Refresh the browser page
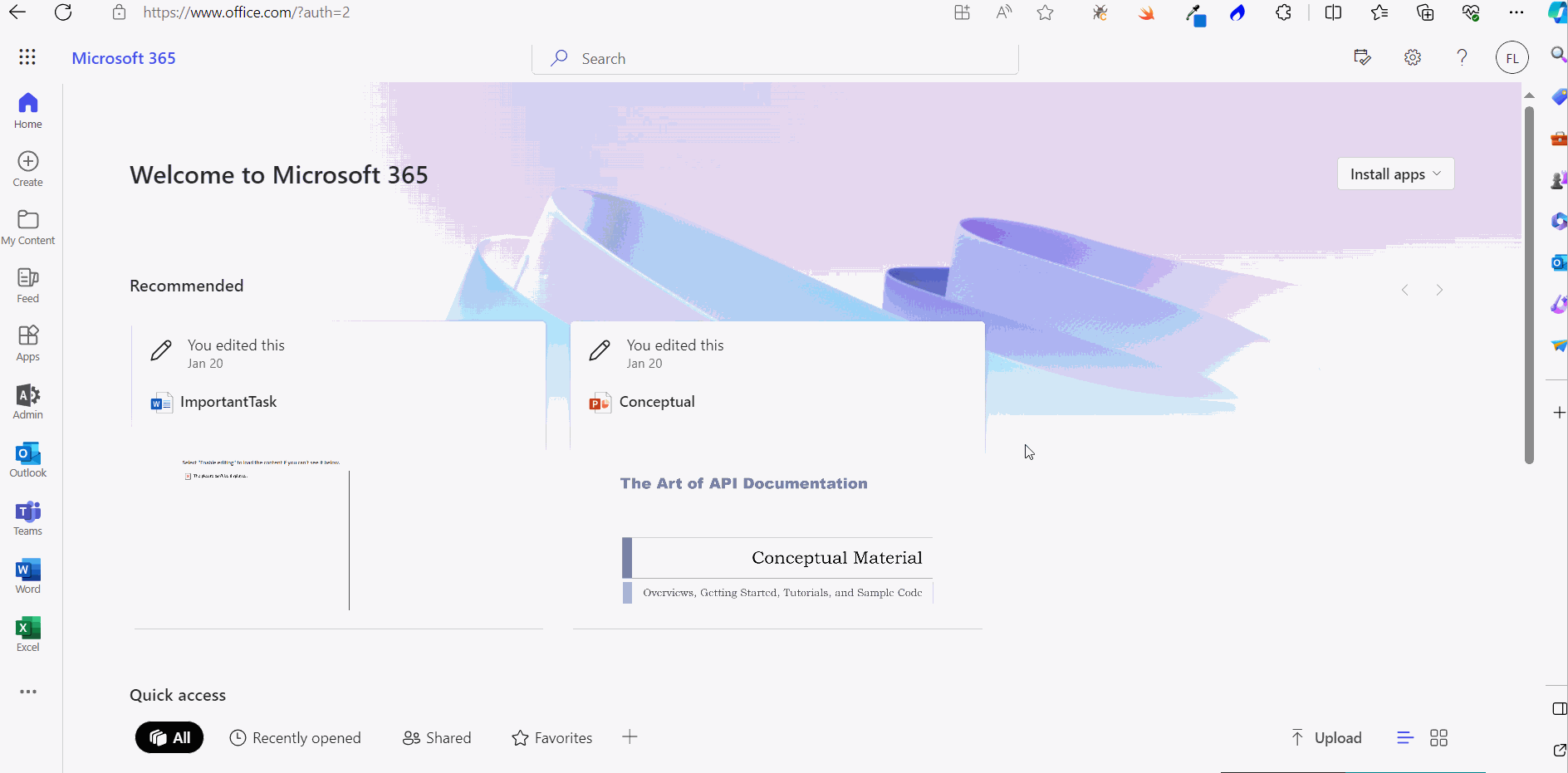1568x773 pixels. 63,12
